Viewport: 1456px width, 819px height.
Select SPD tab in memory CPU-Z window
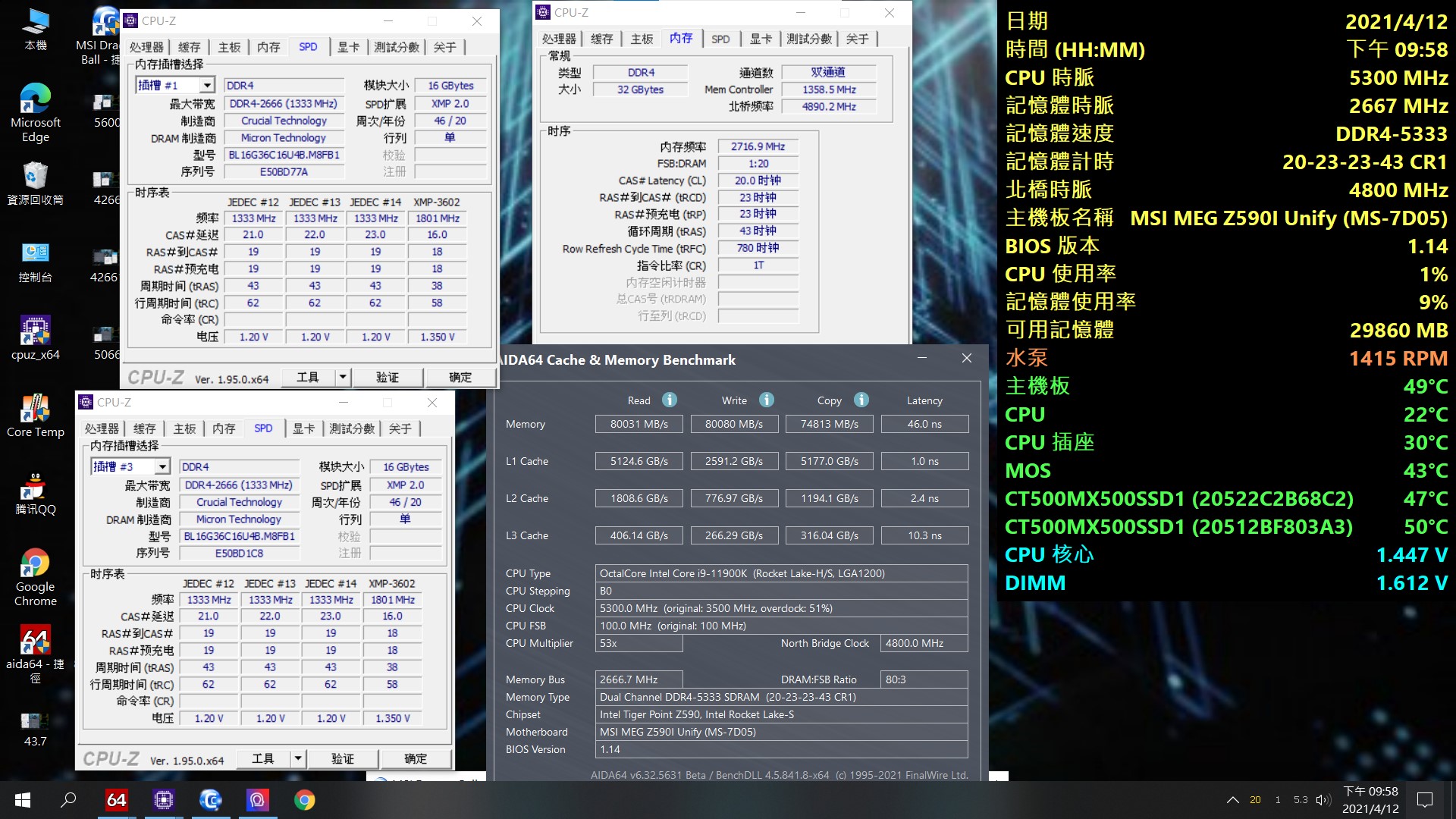click(x=720, y=39)
